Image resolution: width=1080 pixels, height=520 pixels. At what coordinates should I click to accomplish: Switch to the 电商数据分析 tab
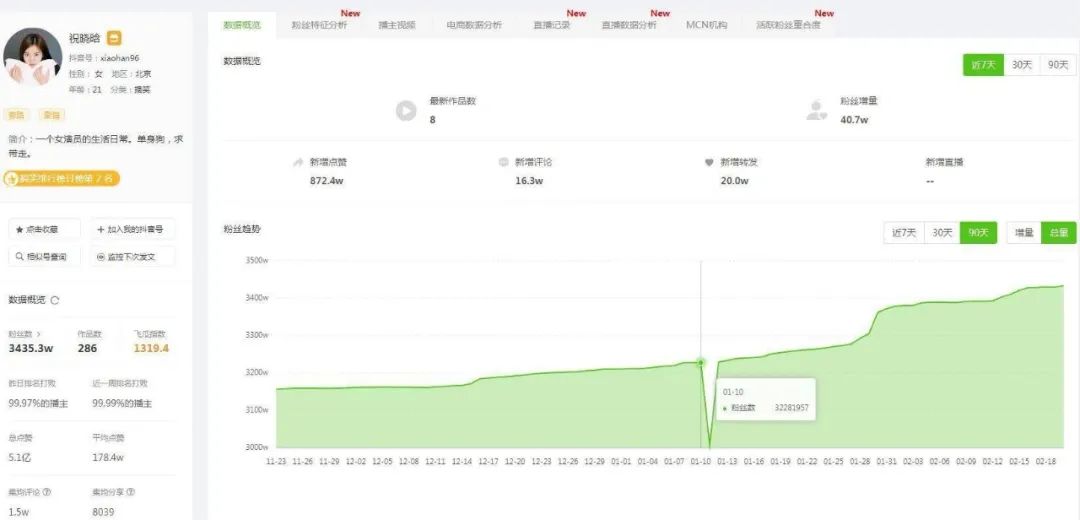[x=474, y=25]
